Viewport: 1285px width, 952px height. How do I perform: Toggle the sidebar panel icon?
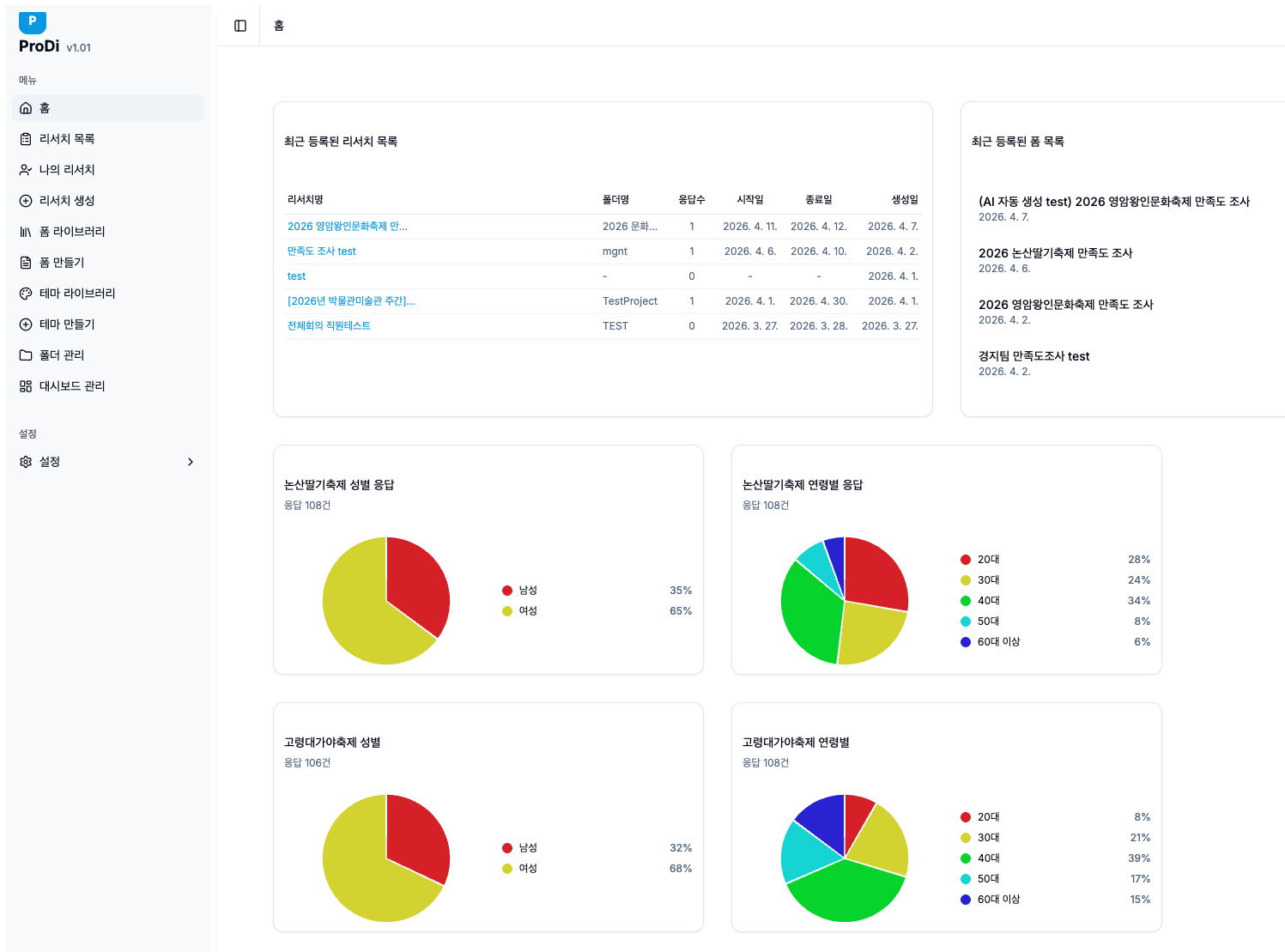click(x=240, y=26)
